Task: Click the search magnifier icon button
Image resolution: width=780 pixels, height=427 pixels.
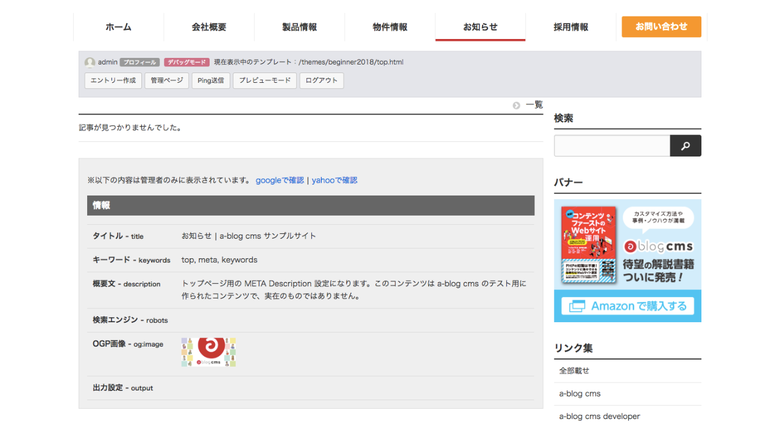Action: pos(685,146)
